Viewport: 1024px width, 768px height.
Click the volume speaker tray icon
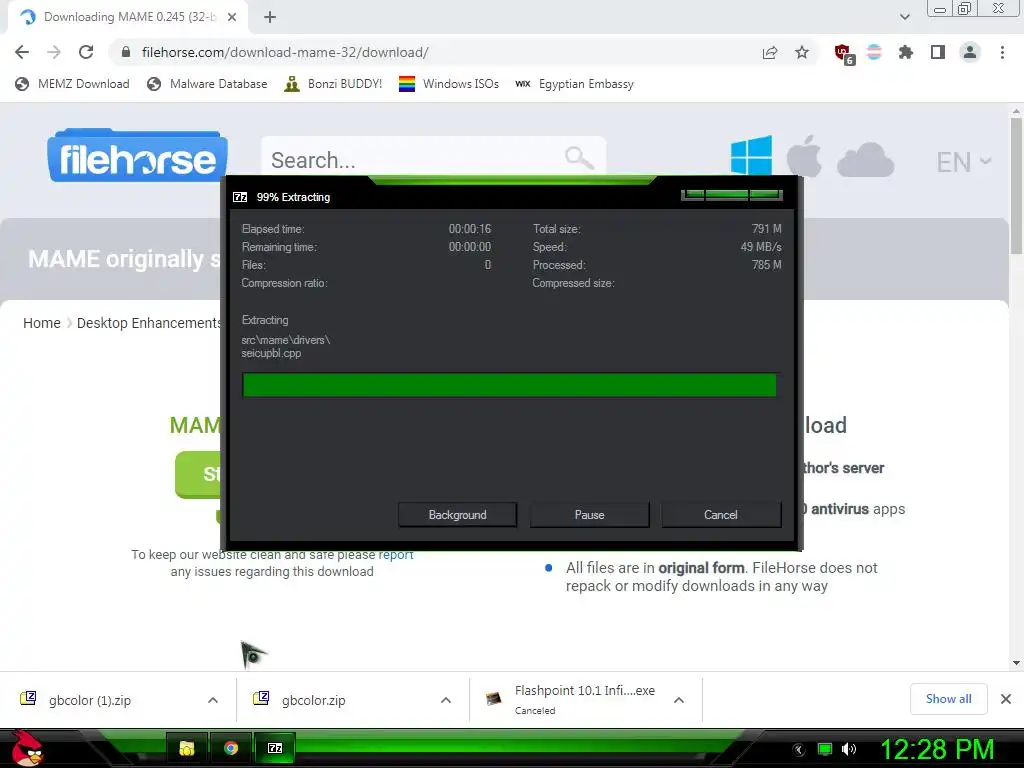coord(849,749)
